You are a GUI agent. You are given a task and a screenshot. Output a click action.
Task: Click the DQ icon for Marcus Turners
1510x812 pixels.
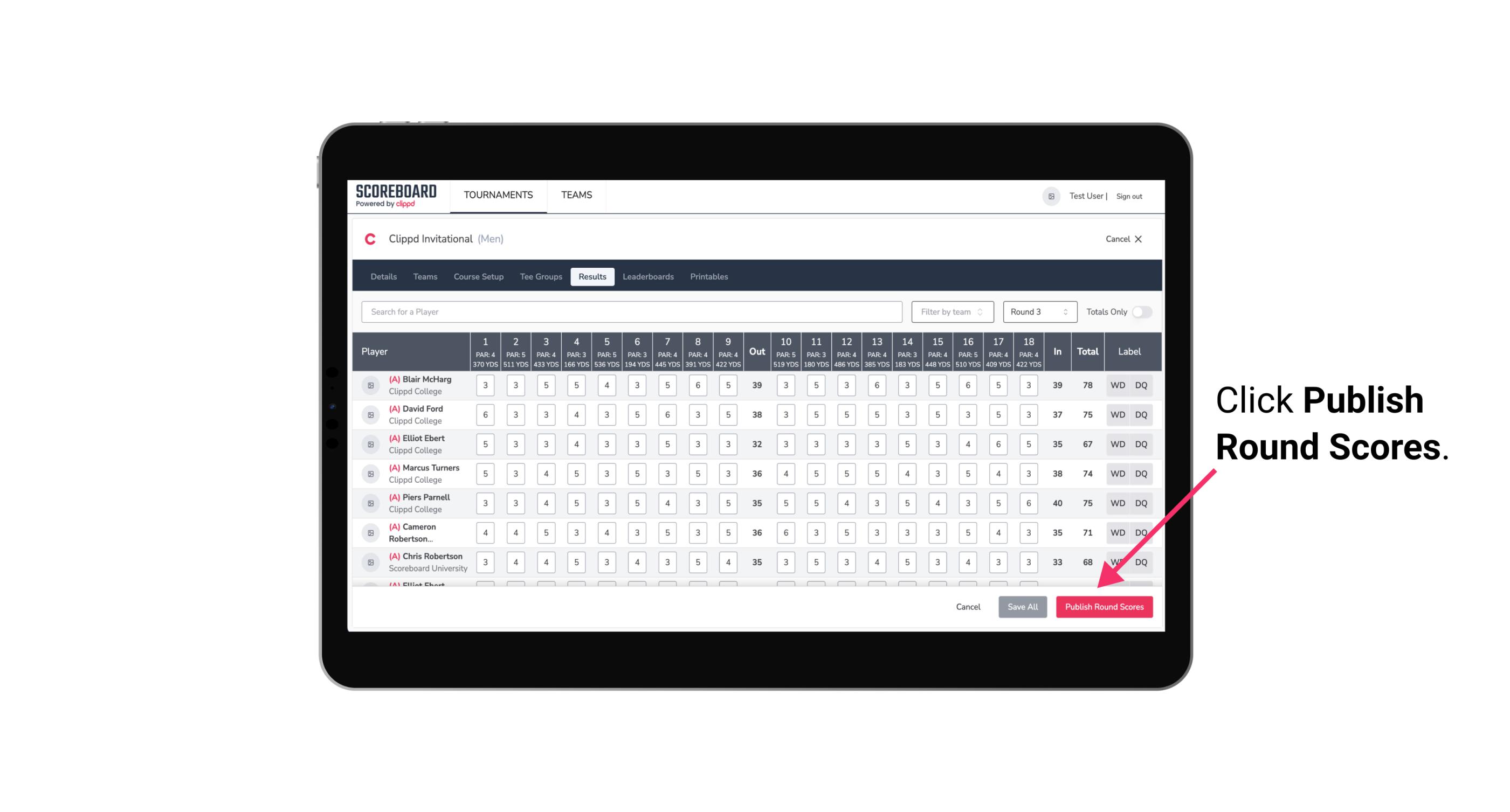coord(1142,473)
